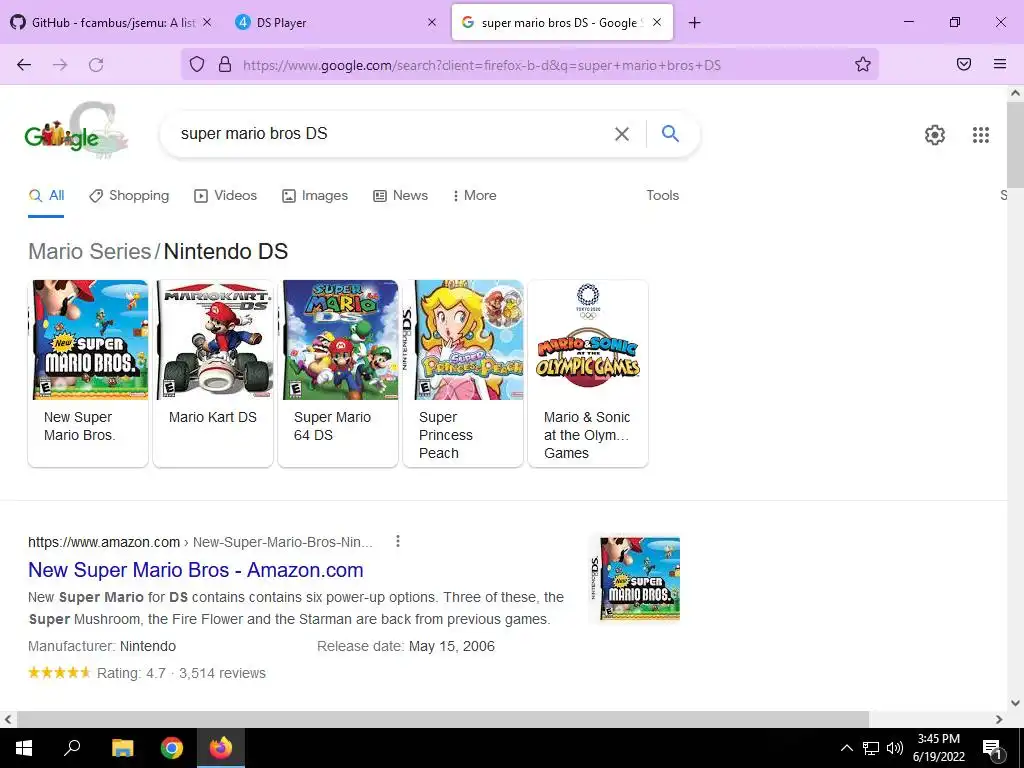Click the blue magnifier search button
The image size is (1024, 768).
(670, 133)
